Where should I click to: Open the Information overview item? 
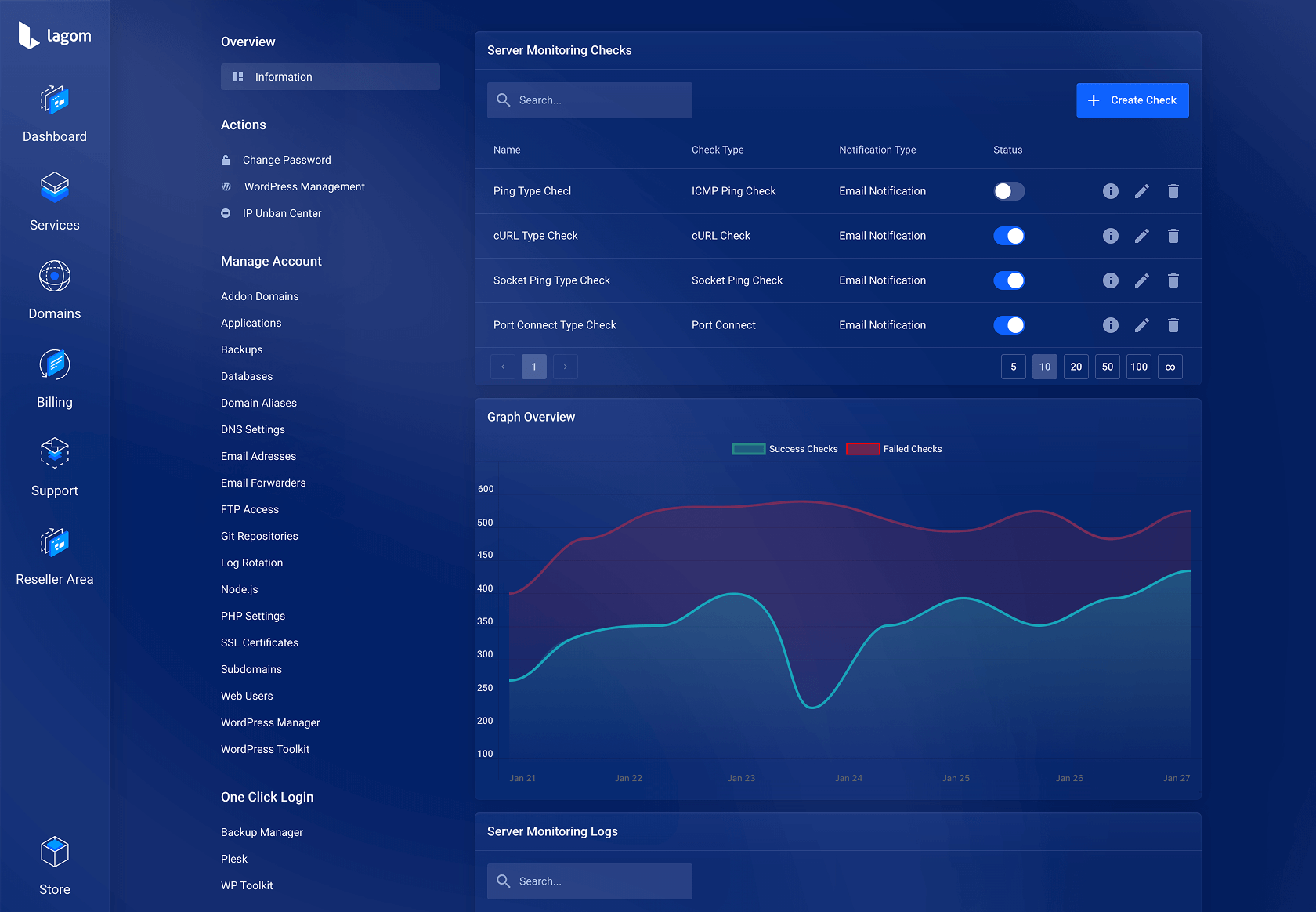pyautogui.click(x=331, y=77)
